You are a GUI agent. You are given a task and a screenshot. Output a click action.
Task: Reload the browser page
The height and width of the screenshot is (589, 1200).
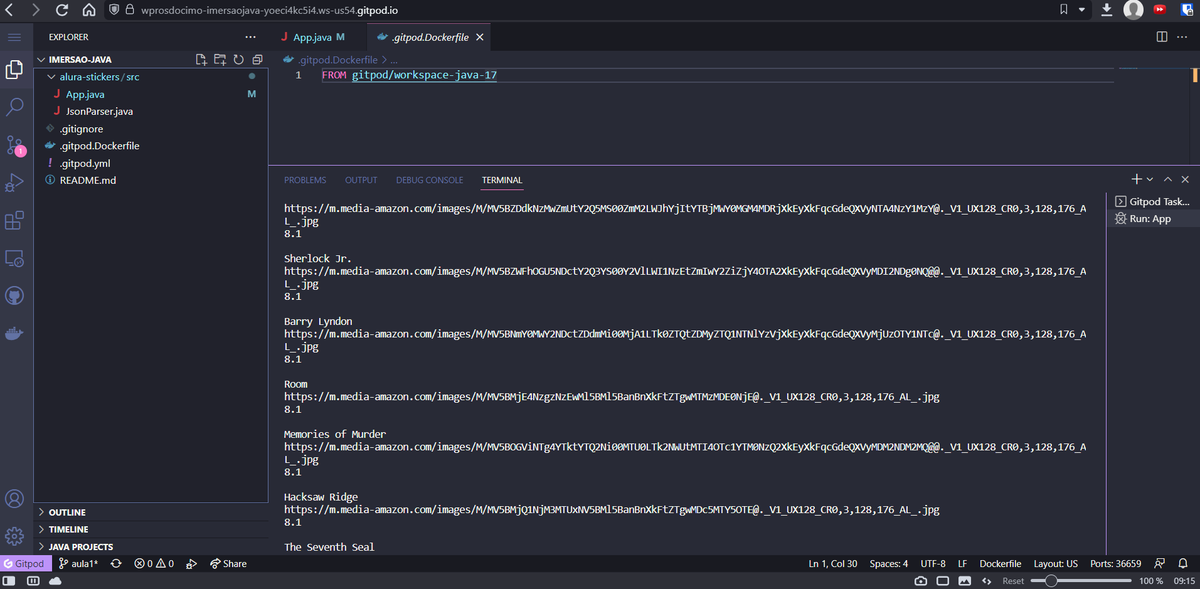(x=63, y=10)
